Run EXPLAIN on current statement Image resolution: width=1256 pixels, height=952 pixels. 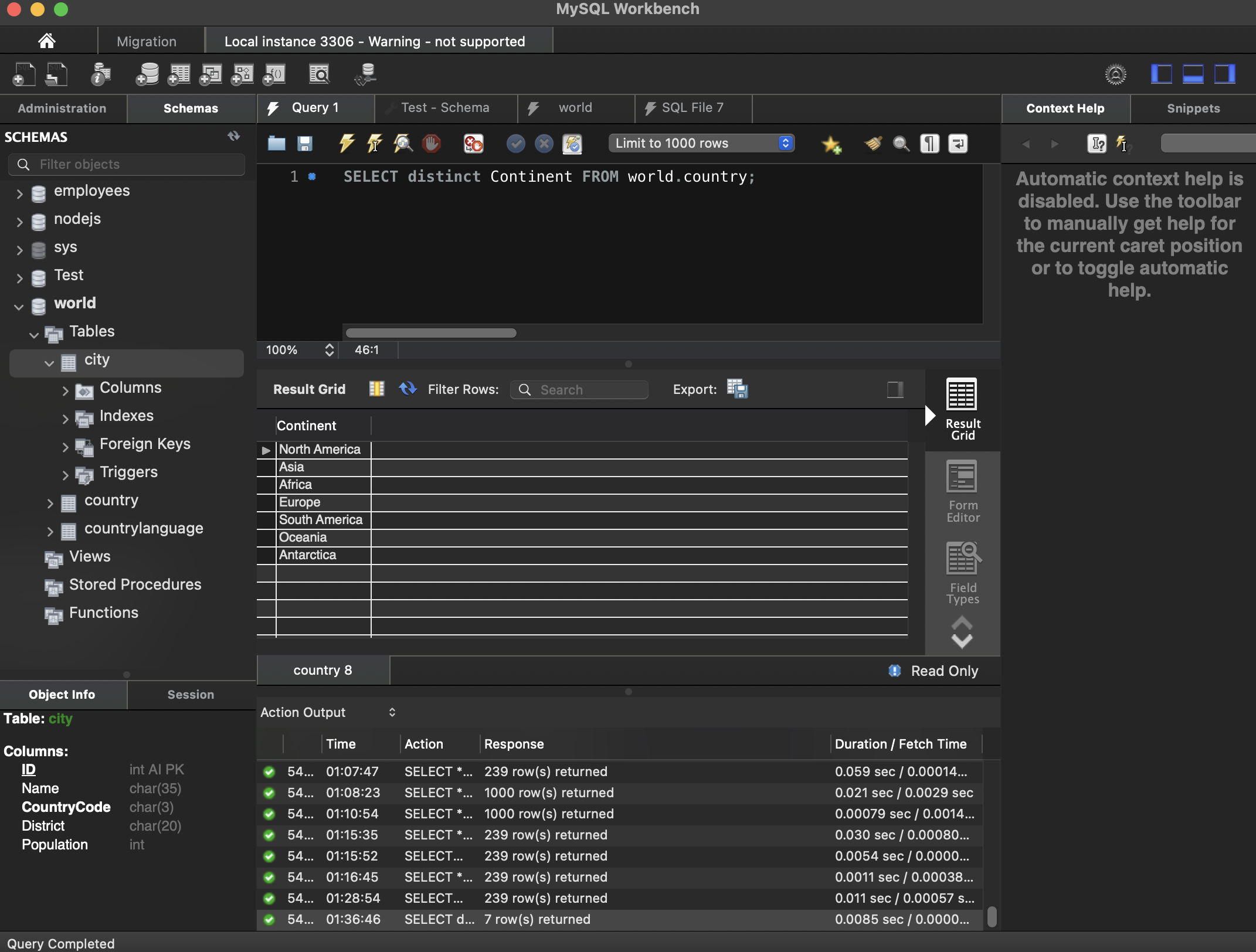click(x=403, y=144)
